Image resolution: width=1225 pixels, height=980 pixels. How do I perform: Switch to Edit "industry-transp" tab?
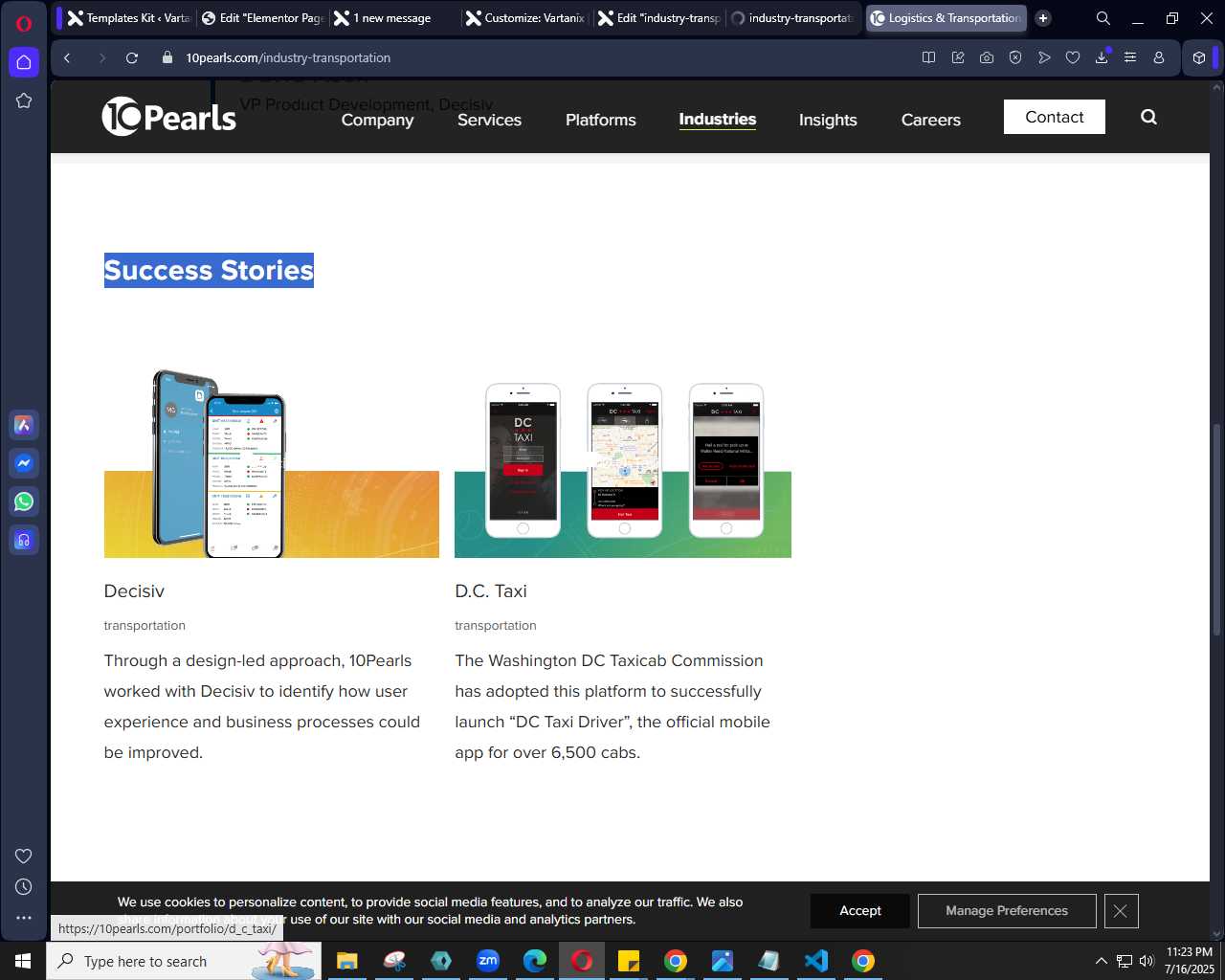(x=658, y=18)
